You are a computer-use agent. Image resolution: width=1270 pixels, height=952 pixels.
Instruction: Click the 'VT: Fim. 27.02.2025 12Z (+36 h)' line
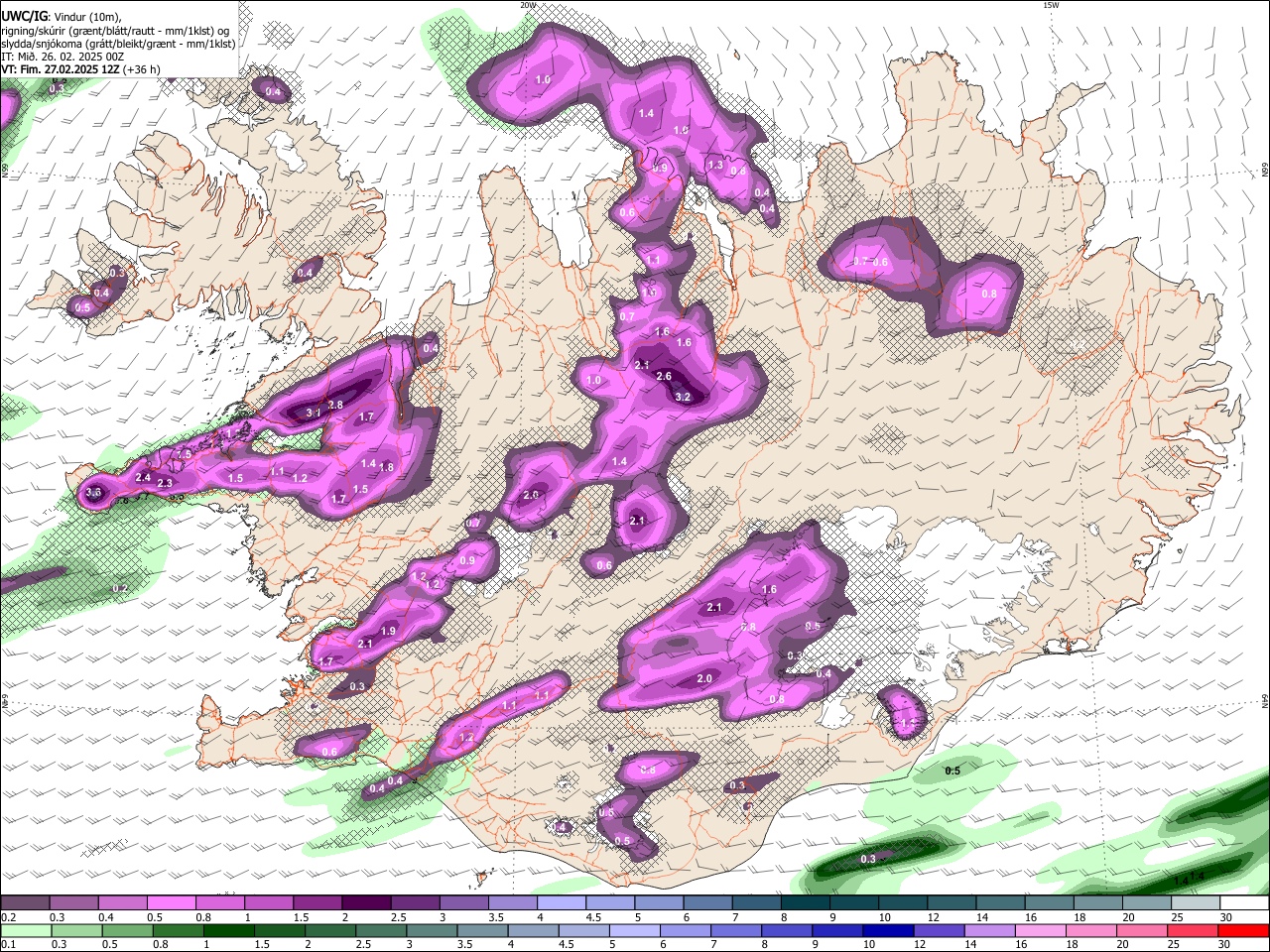pyautogui.click(x=81, y=69)
